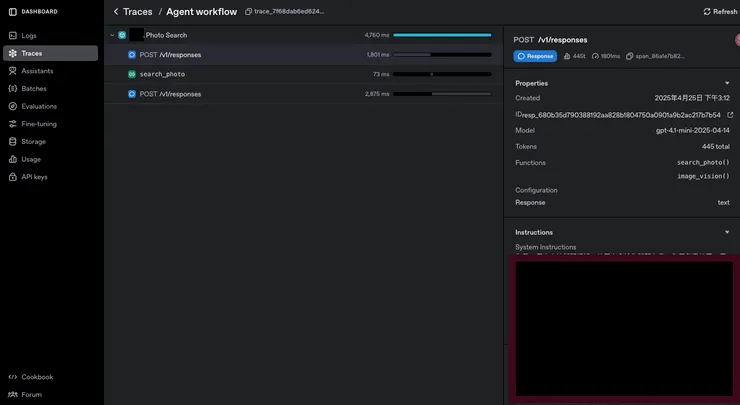This screenshot has width=740, height=405.
Task: Click the 2,875 ms span timeline bar
Action: click(x=442, y=94)
